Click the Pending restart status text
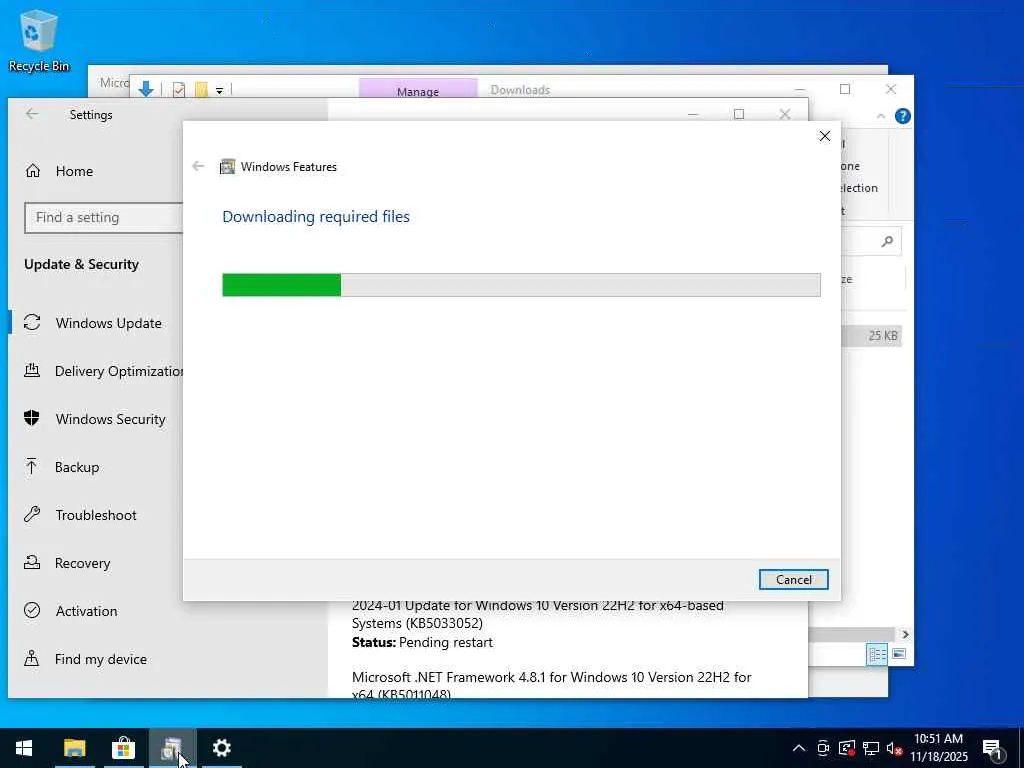 (x=445, y=643)
